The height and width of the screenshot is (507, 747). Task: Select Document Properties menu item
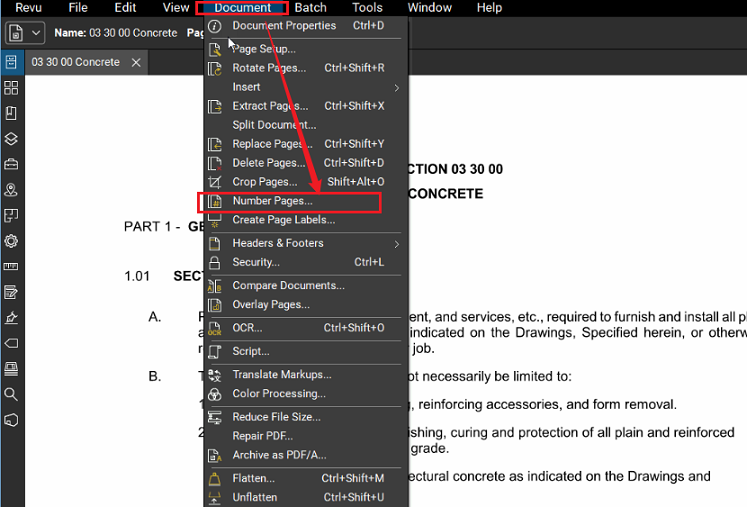(305, 26)
